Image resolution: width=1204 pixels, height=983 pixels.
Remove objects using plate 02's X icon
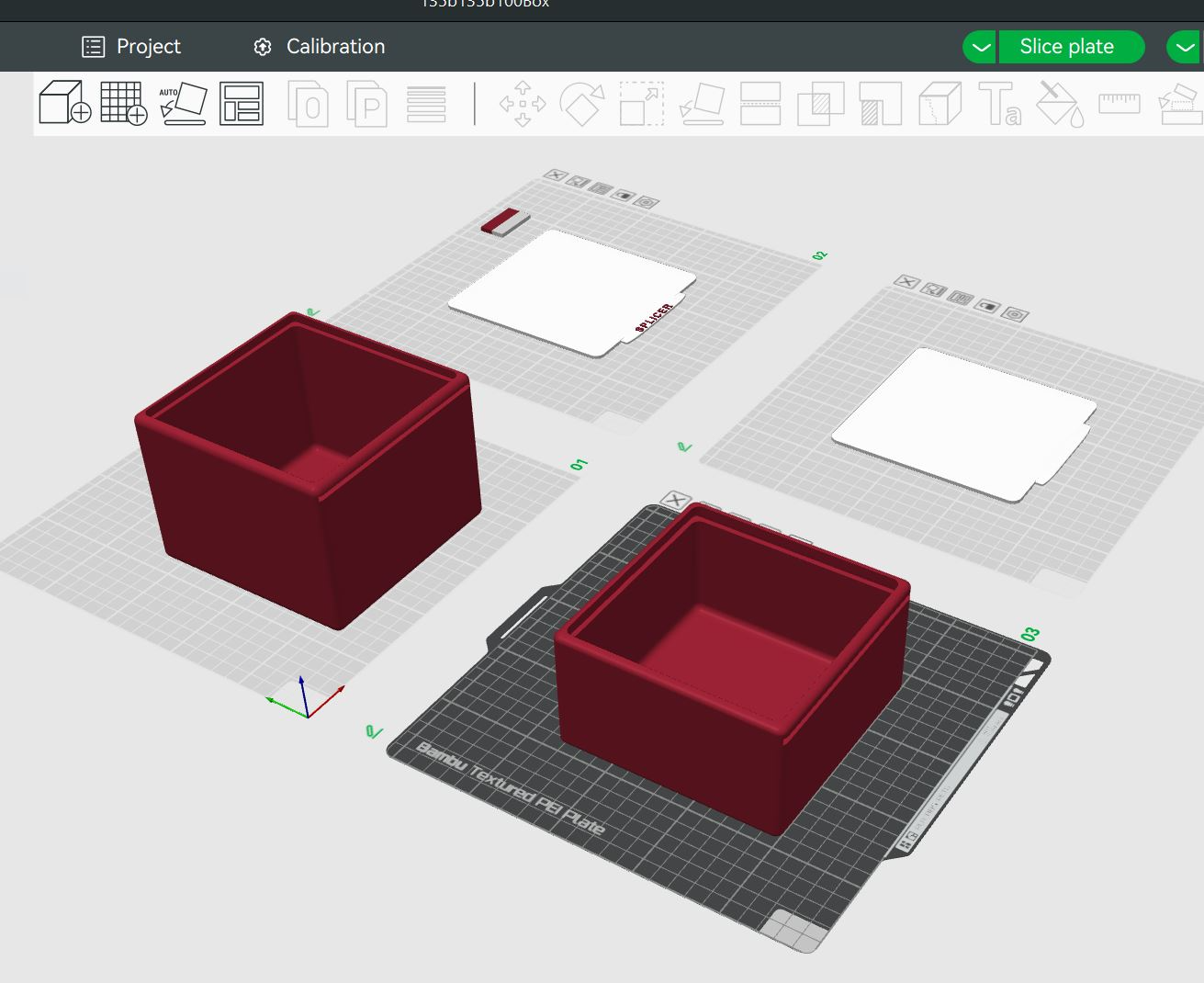[x=555, y=175]
